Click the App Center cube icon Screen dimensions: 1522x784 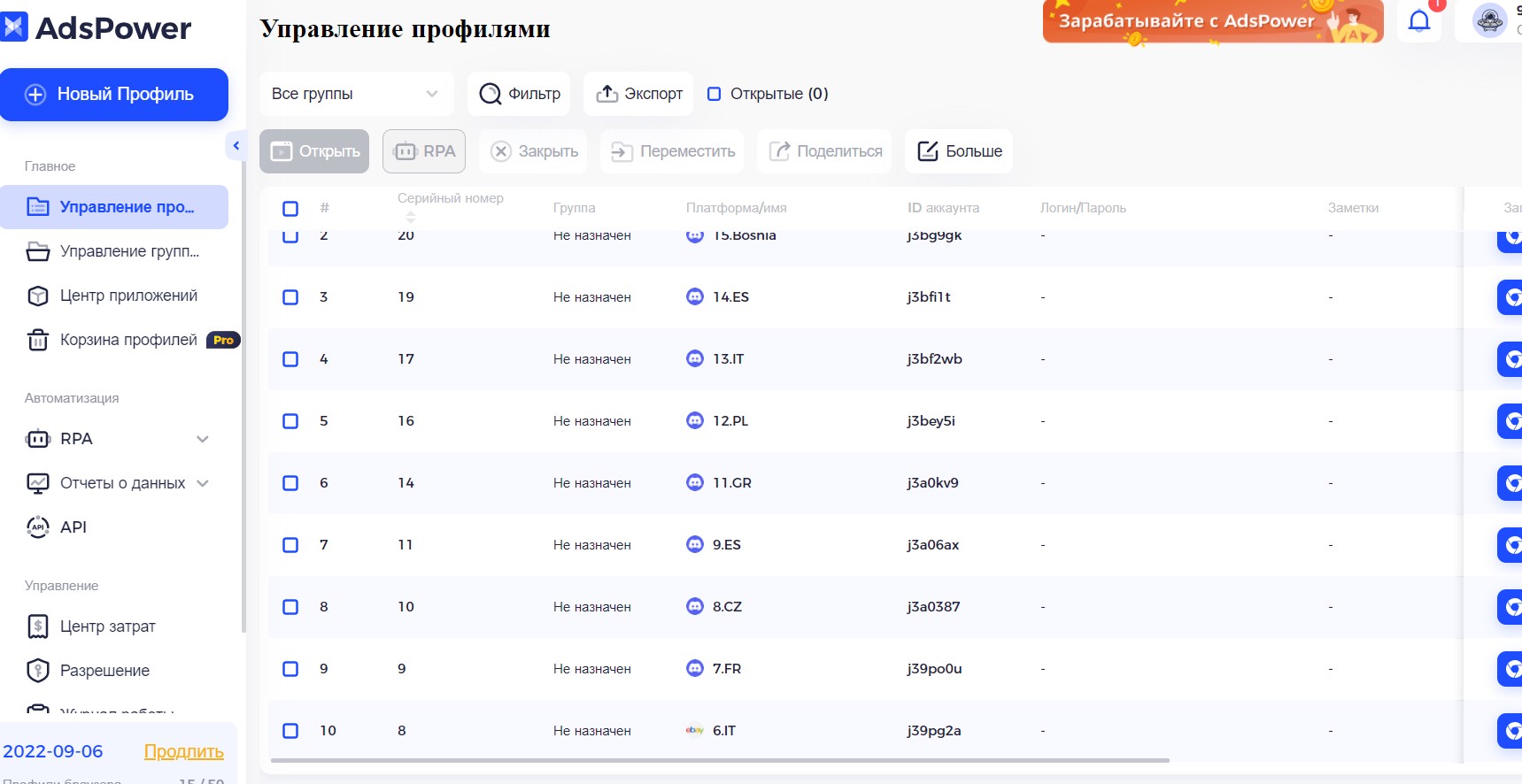(x=37, y=296)
